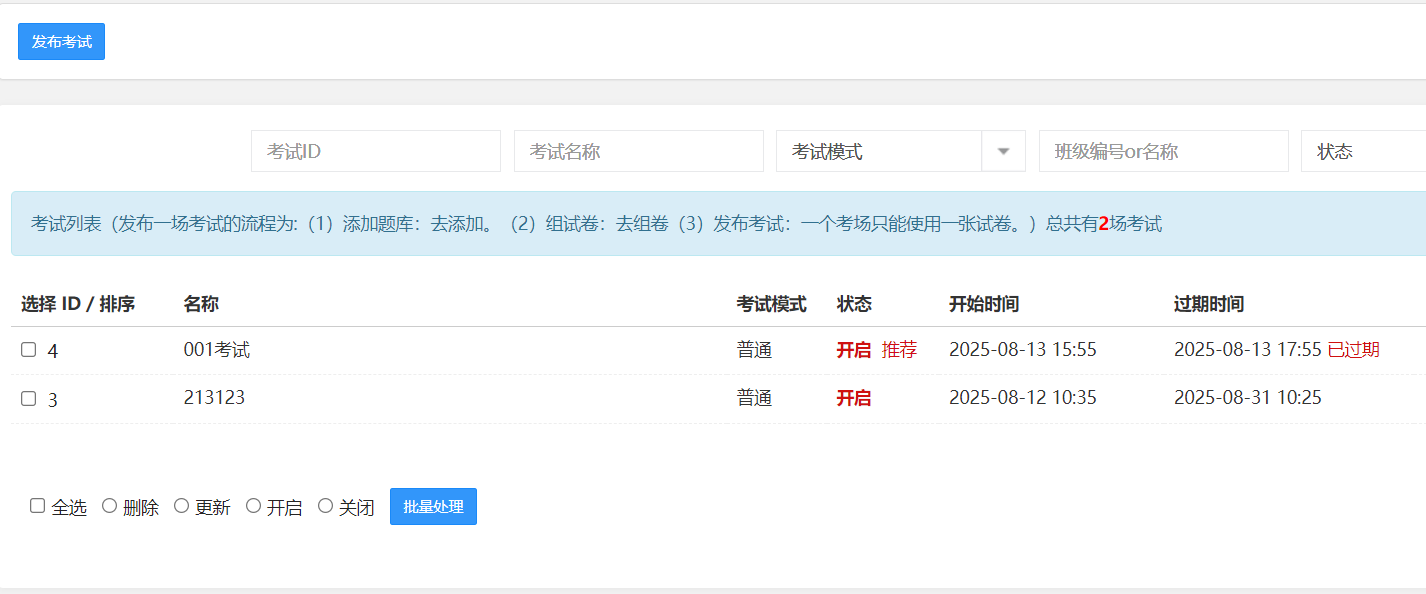The width and height of the screenshot is (1426, 594).
Task: Select the 更新 radio button
Action: [x=182, y=506]
